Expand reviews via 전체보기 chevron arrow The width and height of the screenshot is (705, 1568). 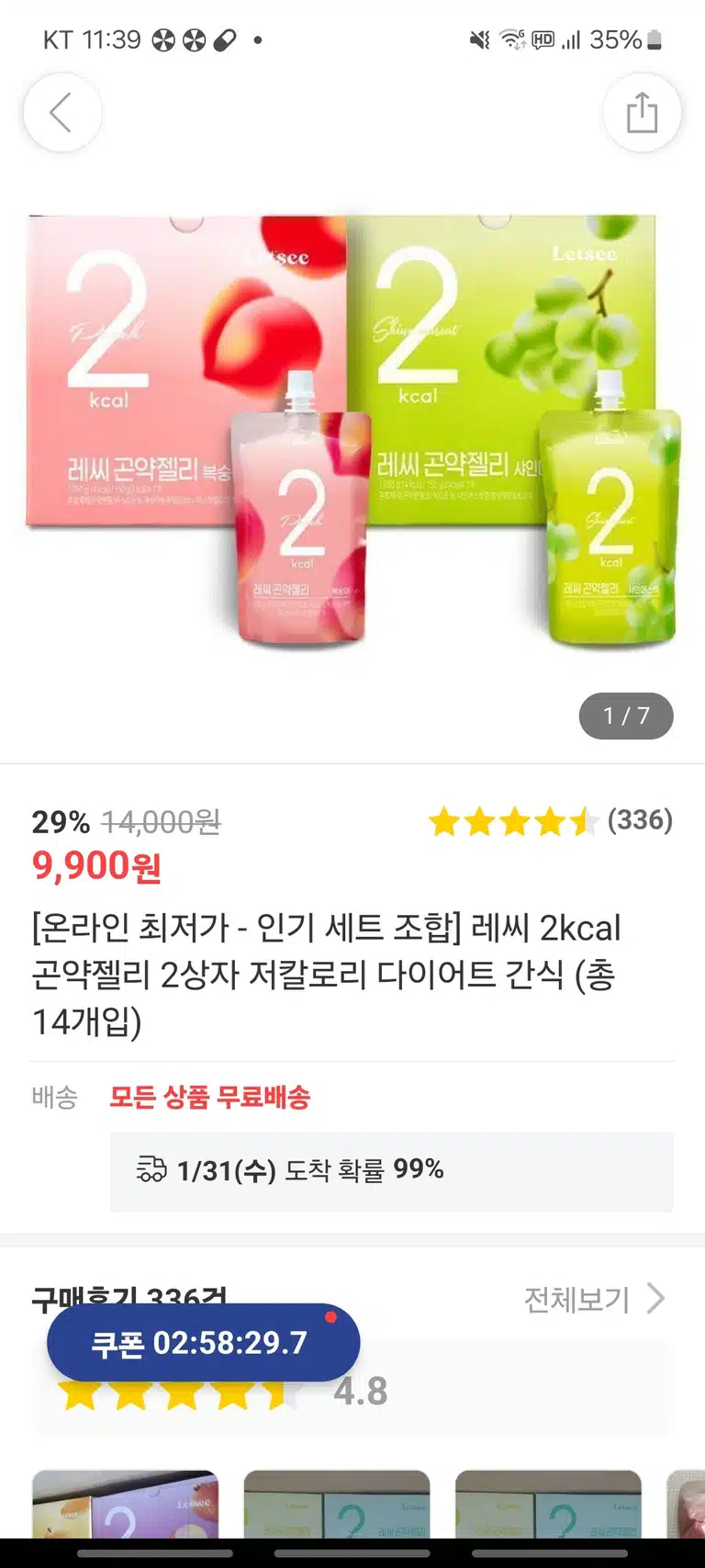655,1299
